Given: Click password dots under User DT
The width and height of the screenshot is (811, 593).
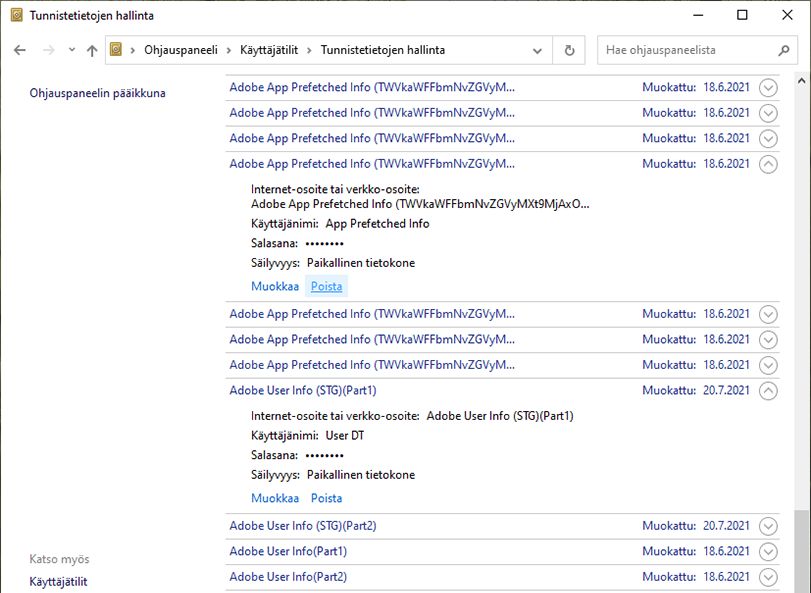Looking at the screenshot, I should pyautogui.click(x=324, y=455).
